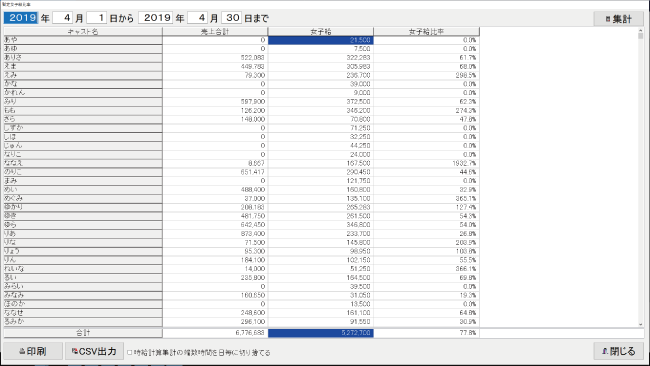Image resolution: width=650 pixels, height=366 pixels.
Task: Click the 女子給 column header
Action: (x=321, y=32)
